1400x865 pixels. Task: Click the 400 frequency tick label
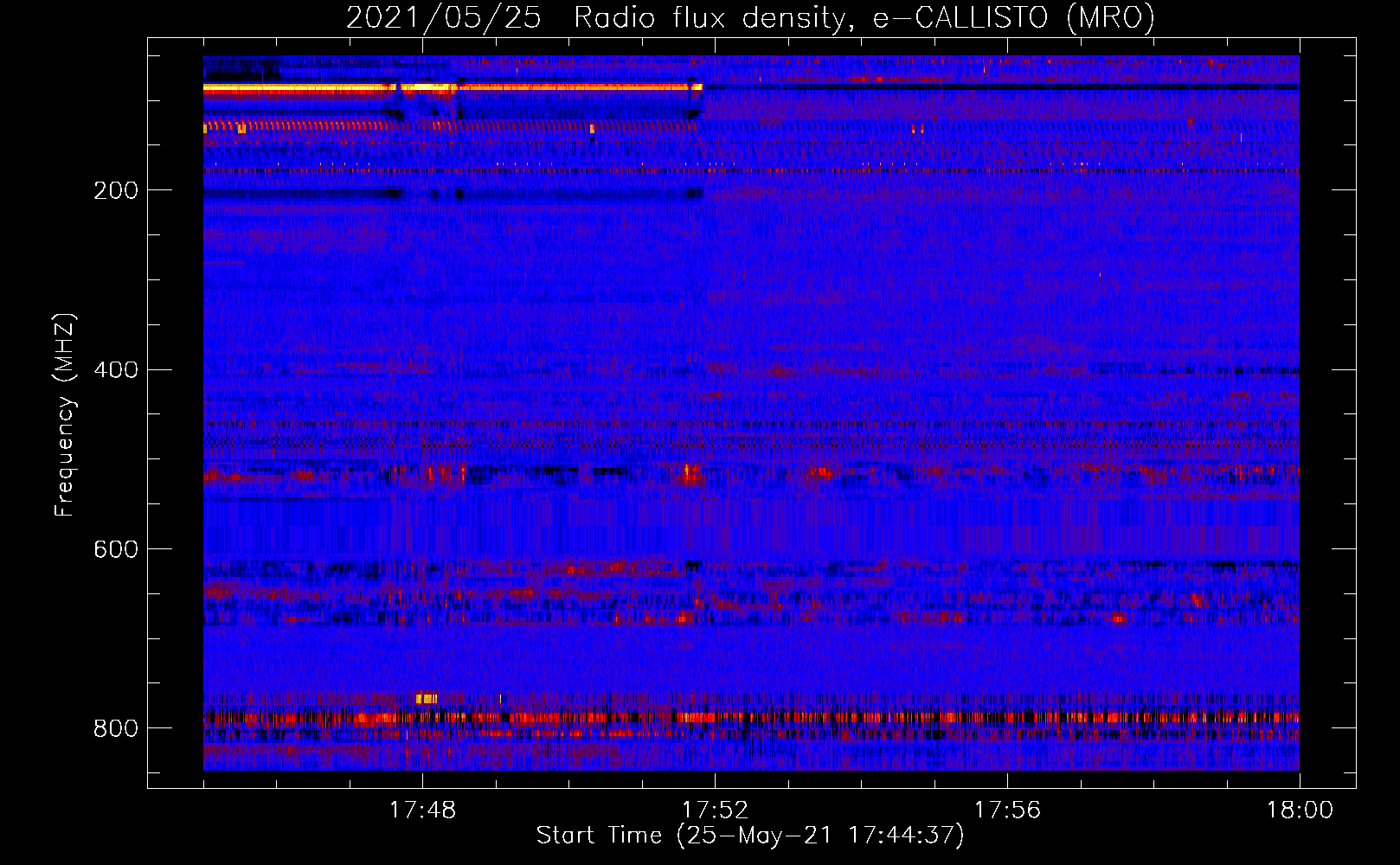tap(116, 370)
